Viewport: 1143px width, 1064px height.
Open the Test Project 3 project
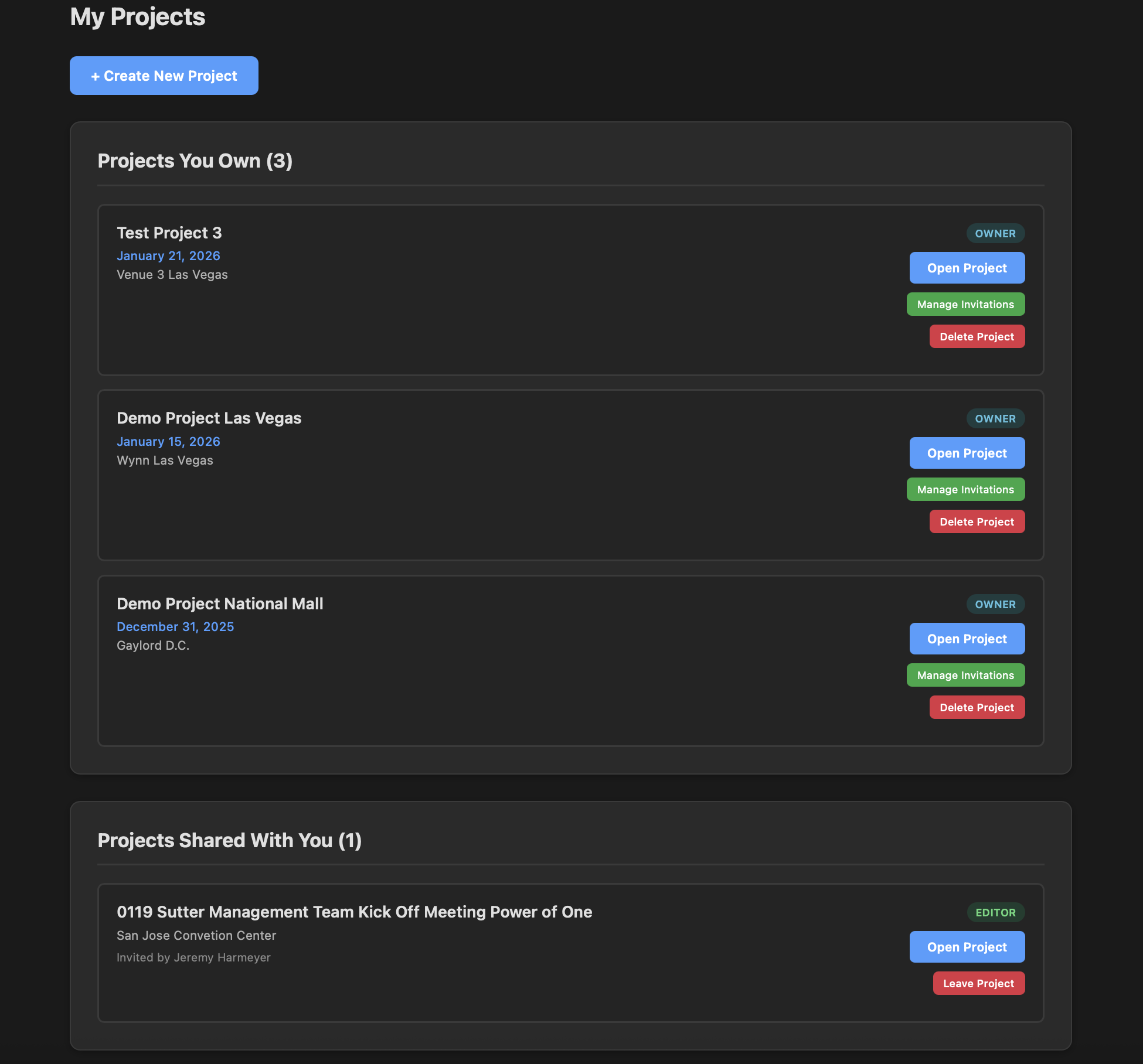(967, 268)
